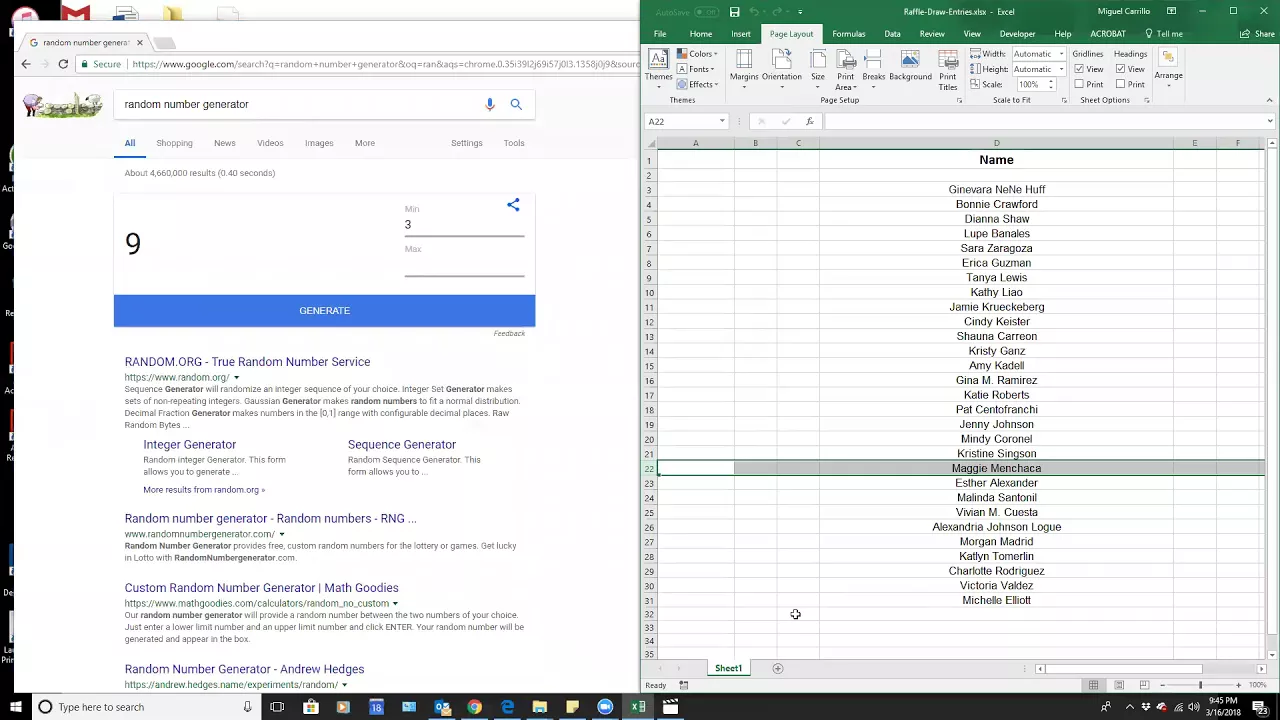
Task: Click the Print Titles button
Action: 948,68
